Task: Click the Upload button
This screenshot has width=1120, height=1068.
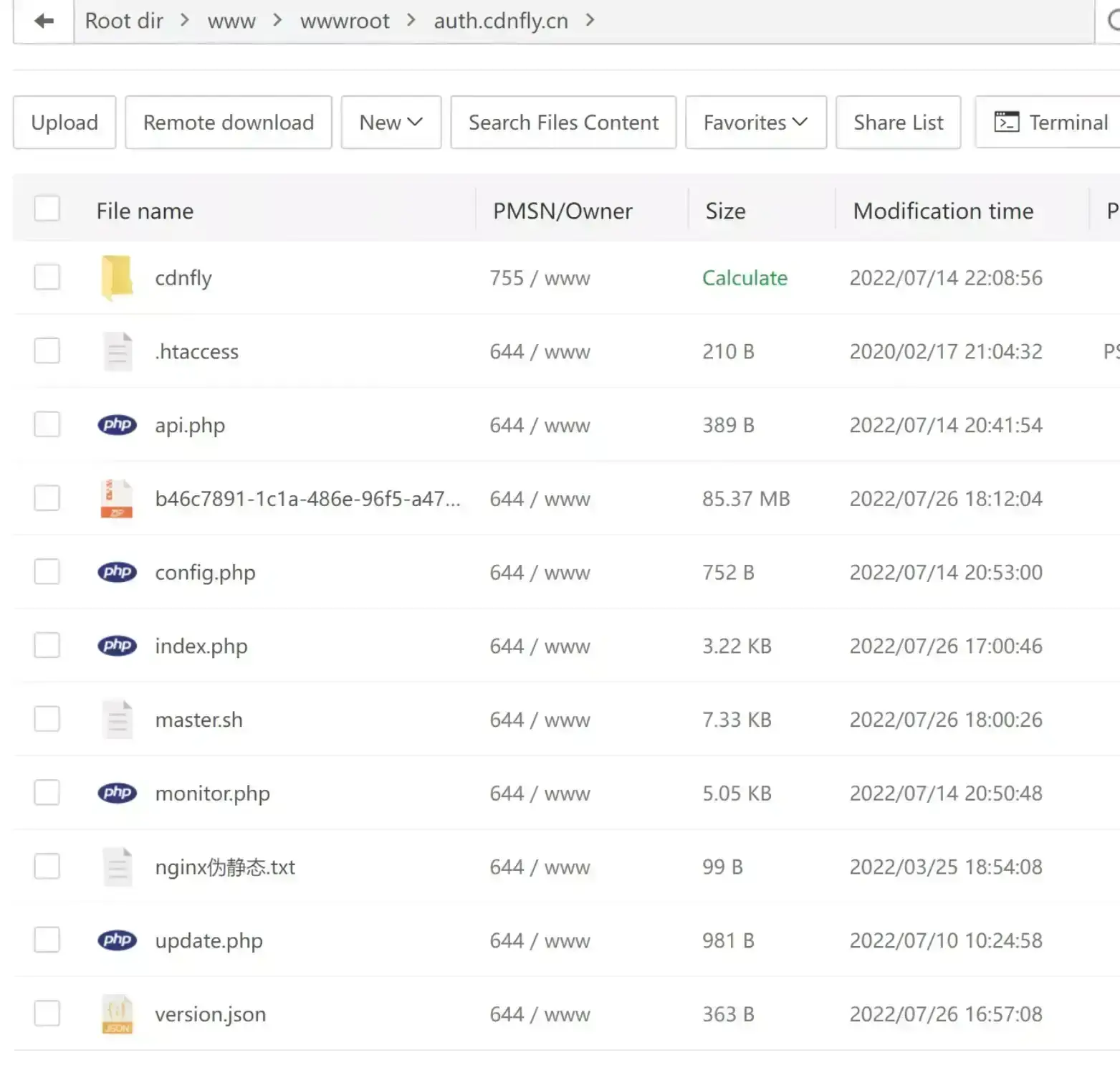Action: point(64,123)
